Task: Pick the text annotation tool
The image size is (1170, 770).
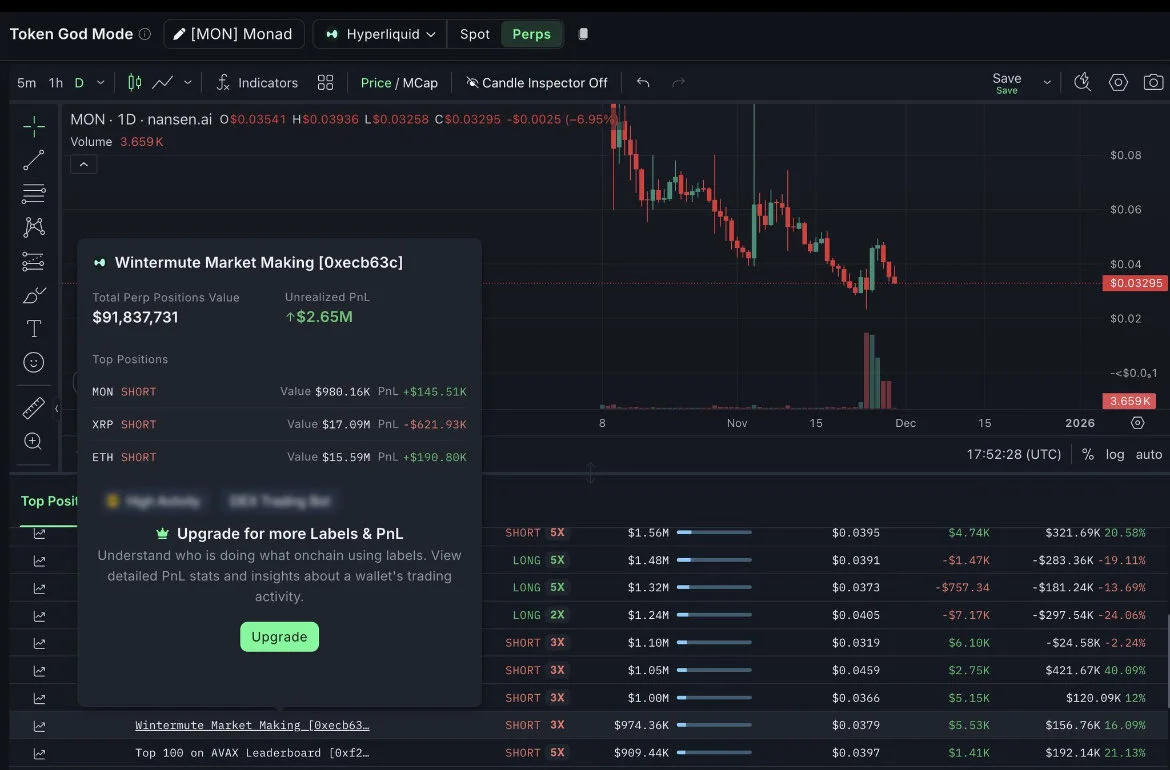Action: point(34,329)
